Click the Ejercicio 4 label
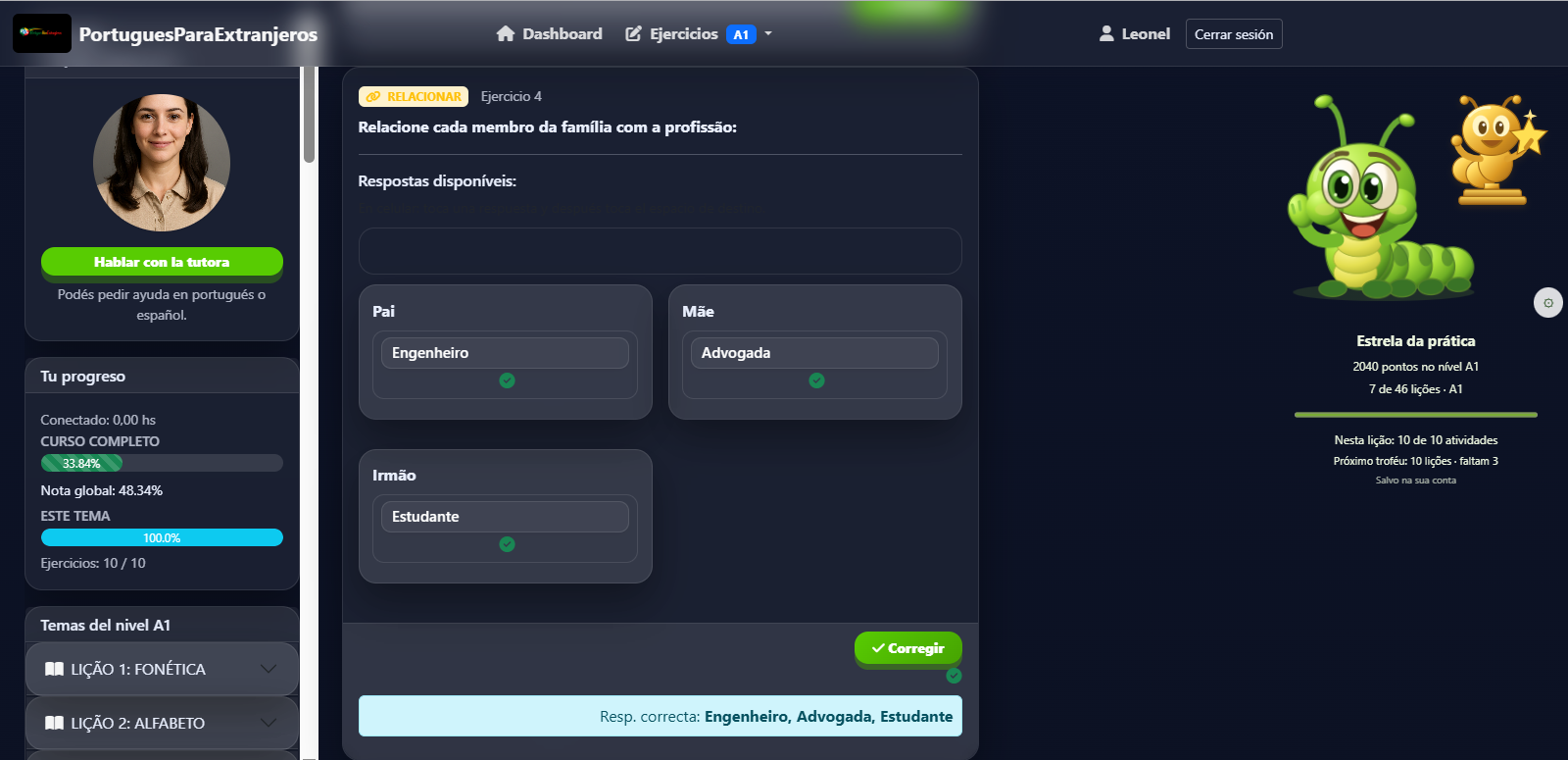The width and height of the screenshot is (1568, 760). pyautogui.click(x=512, y=96)
